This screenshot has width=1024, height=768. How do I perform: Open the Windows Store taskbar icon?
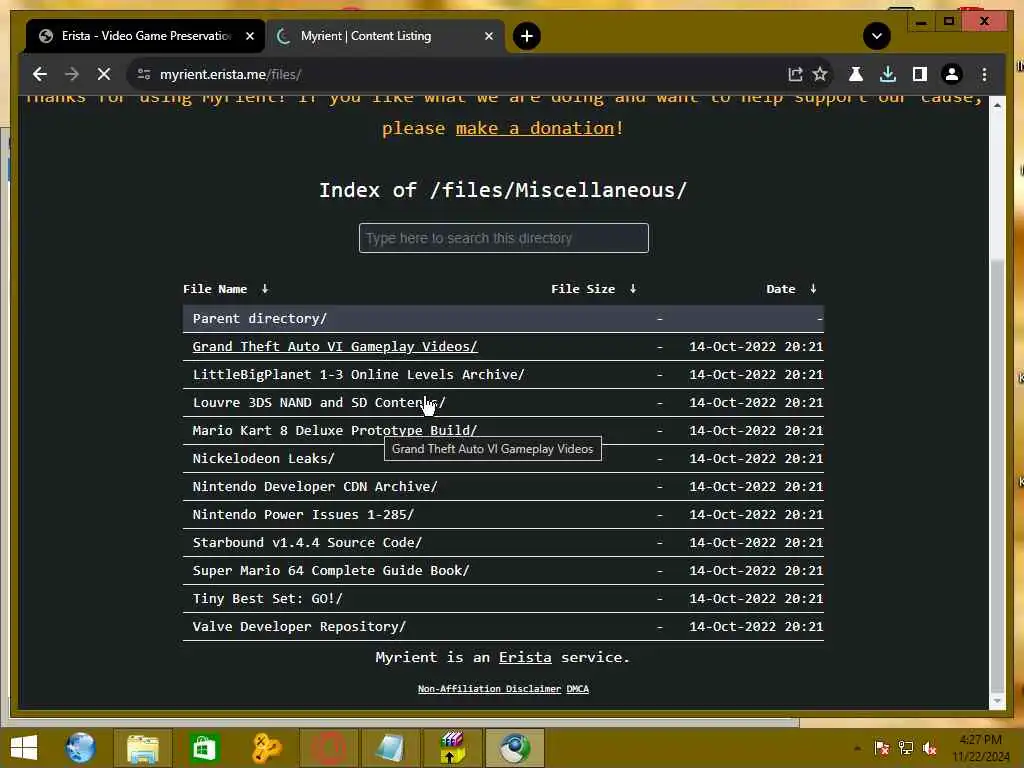204,748
